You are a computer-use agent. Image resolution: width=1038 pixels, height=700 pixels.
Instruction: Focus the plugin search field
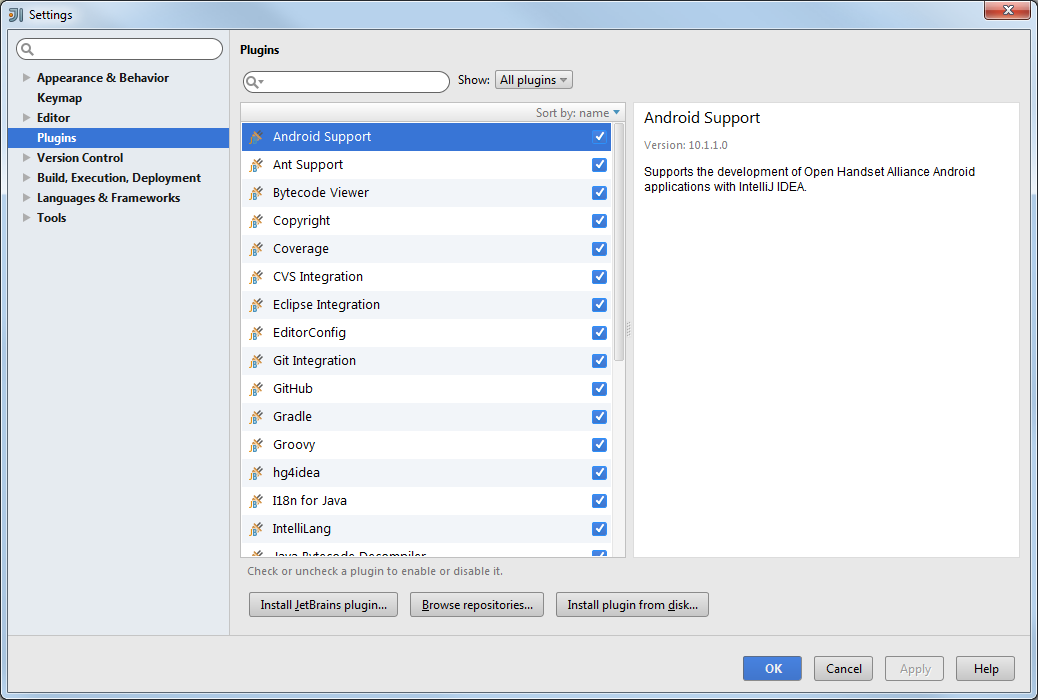tap(346, 82)
